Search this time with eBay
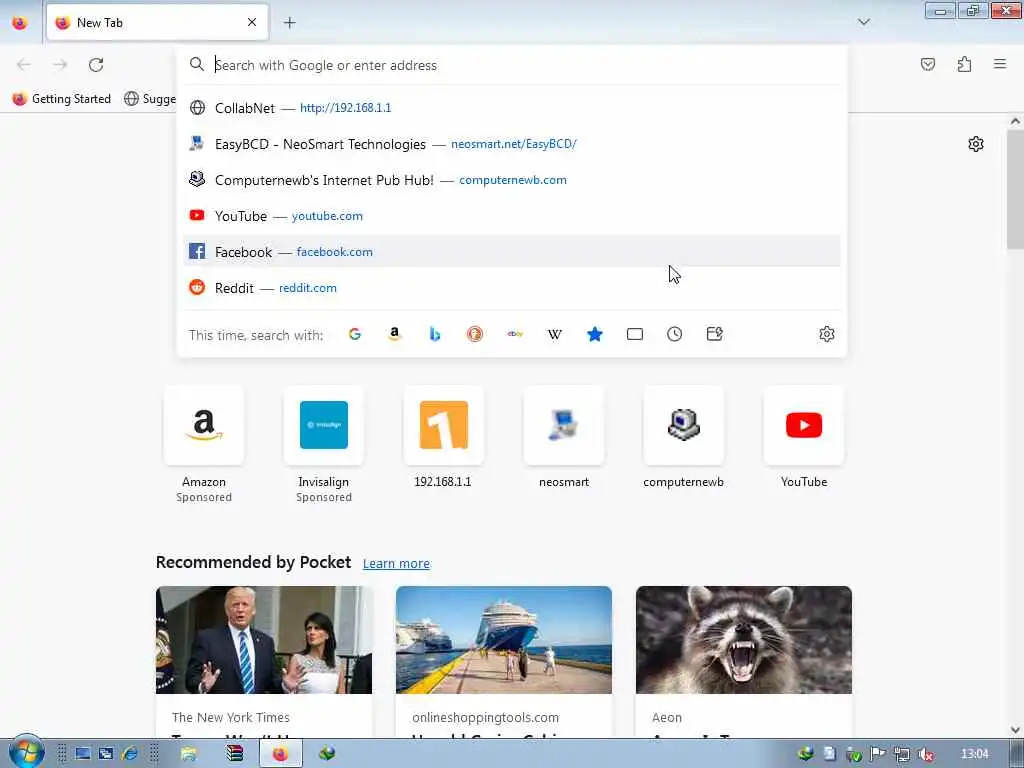The height and width of the screenshot is (768, 1024). coord(515,334)
